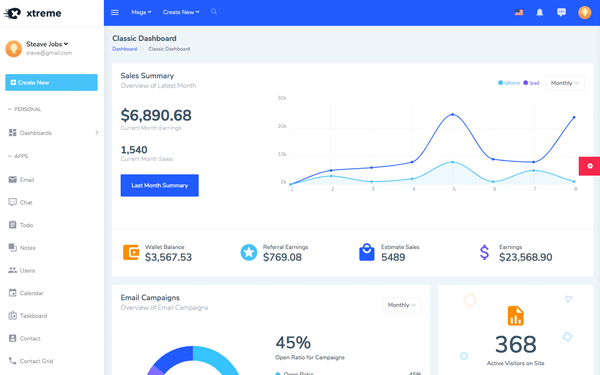Viewport: 600px width, 375px height.
Task: Click the Ipad line endpoint at point 8
Action: tap(574, 117)
